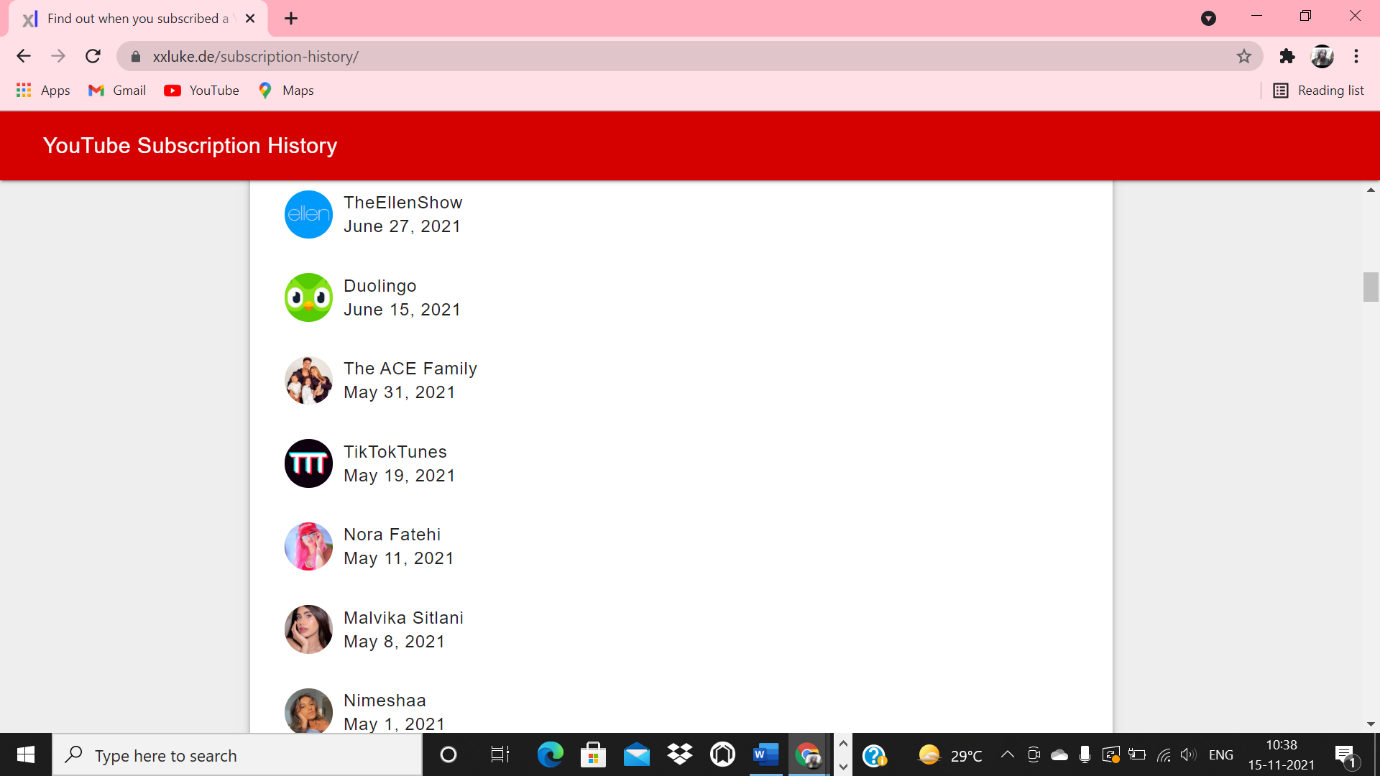Open YouTube bookmark
This screenshot has width=1380, height=776.
pos(202,90)
